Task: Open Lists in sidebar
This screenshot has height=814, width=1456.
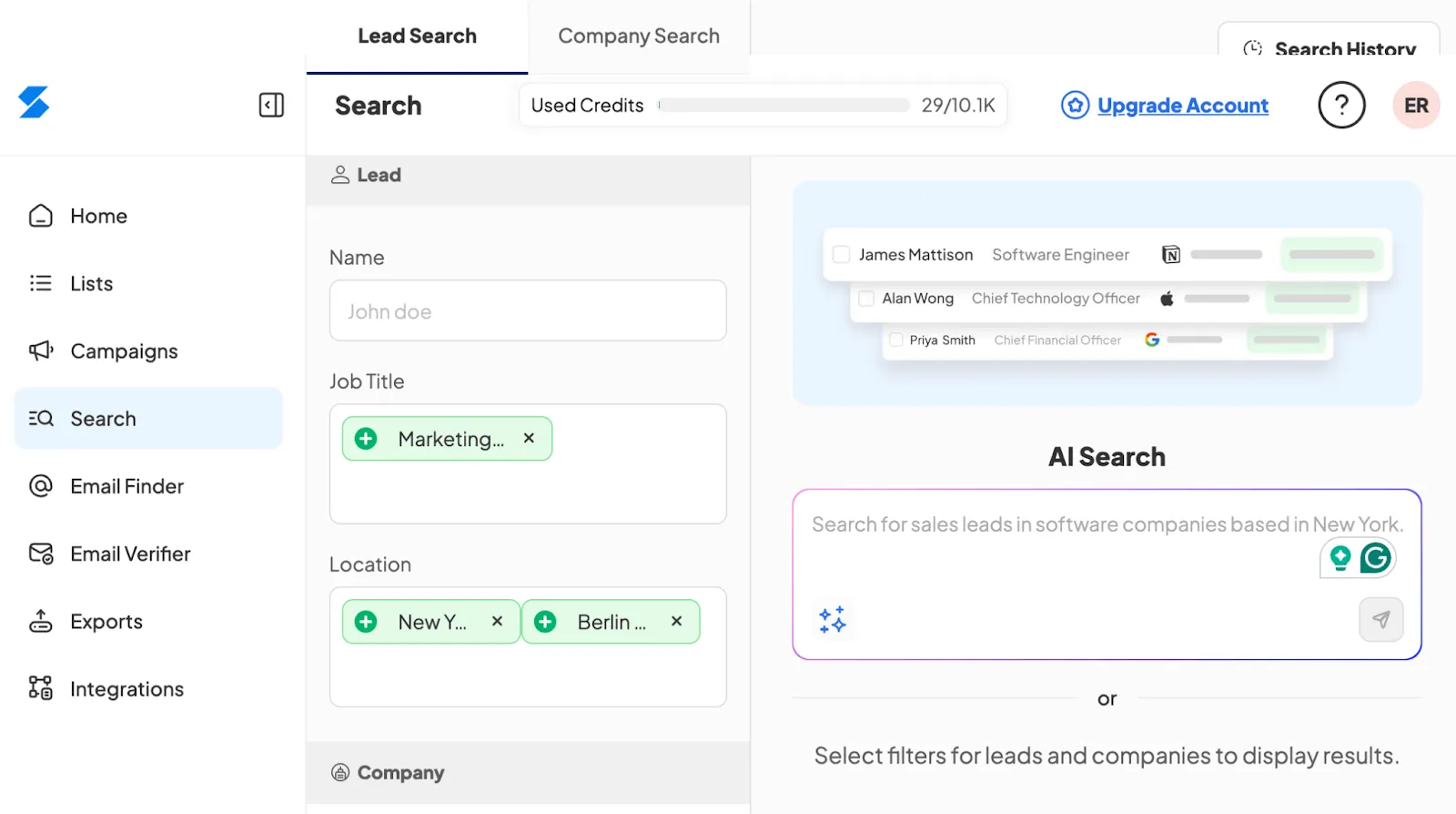Action: (x=148, y=283)
